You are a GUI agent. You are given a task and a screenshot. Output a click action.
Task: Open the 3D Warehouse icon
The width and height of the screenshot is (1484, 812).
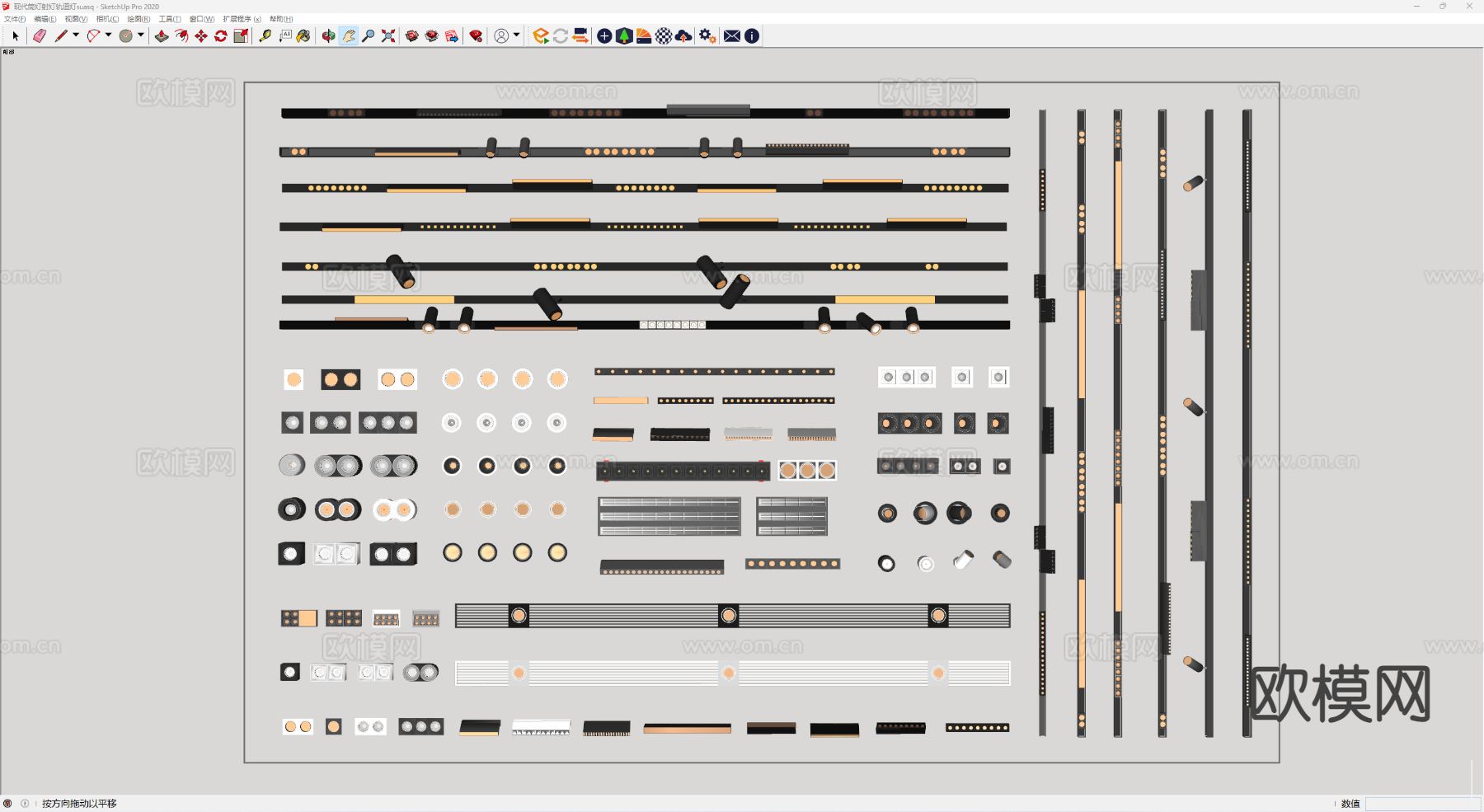point(412,36)
